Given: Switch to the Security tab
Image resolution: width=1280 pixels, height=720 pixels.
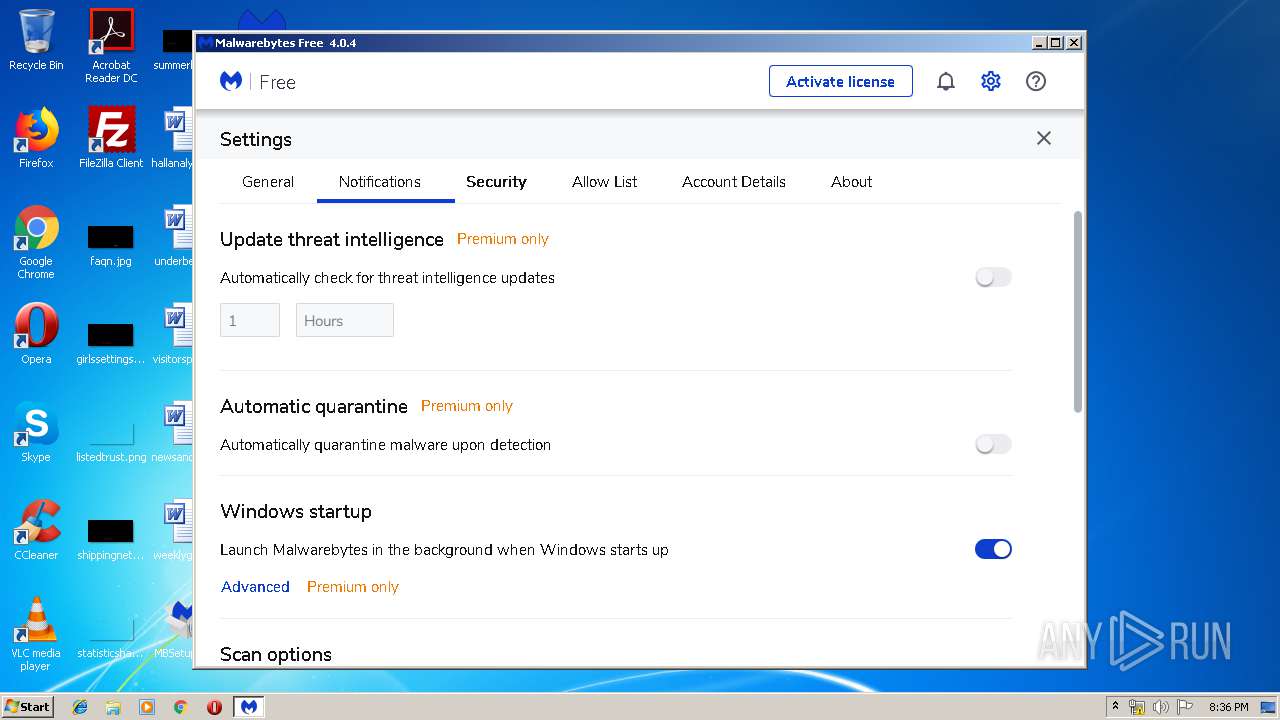Looking at the screenshot, I should coord(496,182).
